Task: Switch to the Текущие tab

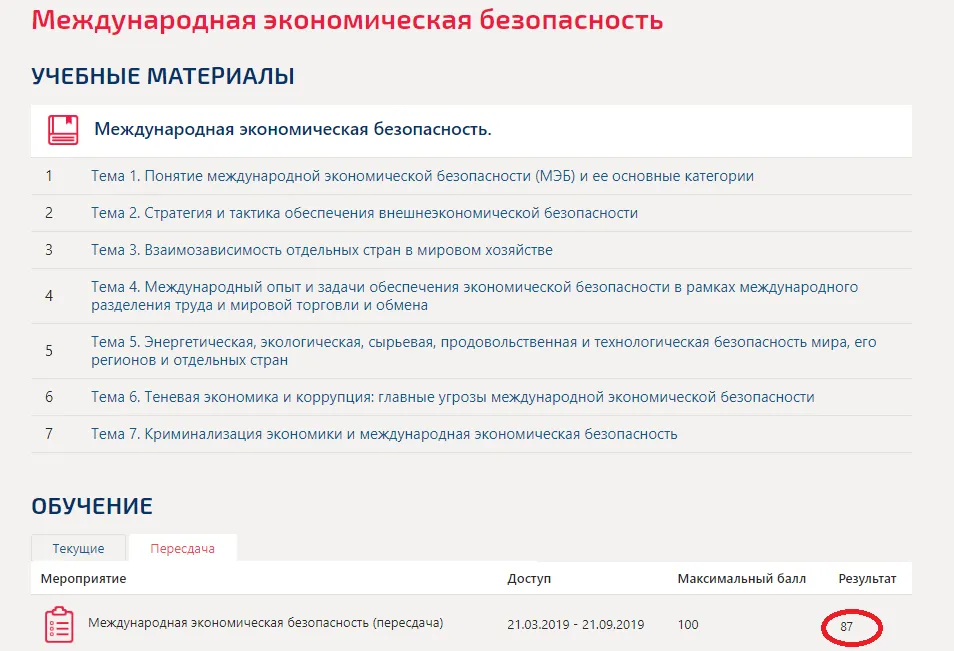Action: (x=78, y=548)
